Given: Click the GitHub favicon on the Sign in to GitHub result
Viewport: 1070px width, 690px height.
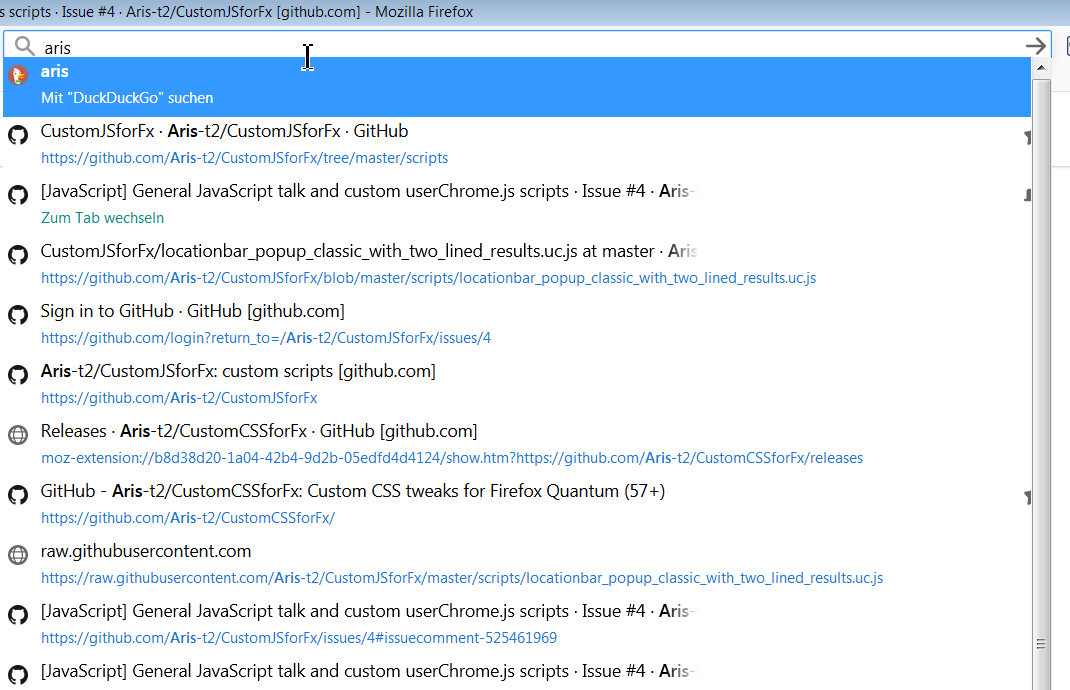Looking at the screenshot, I should 17,314.
